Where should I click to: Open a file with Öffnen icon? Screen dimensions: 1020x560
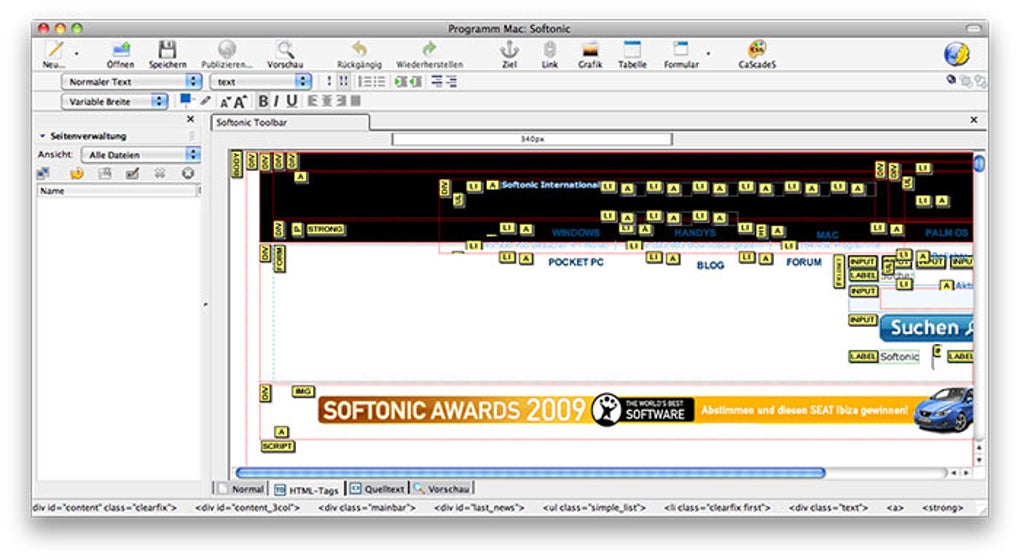[x=120, y=50]
